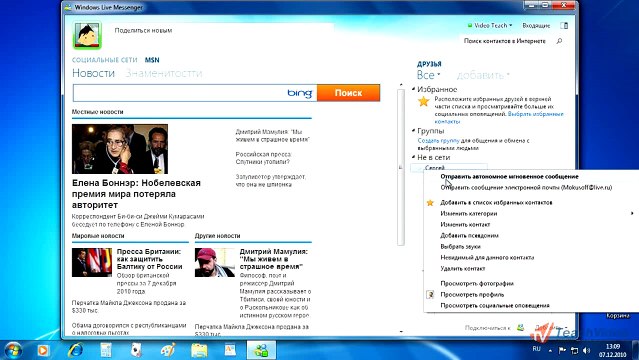Click the Поиск контактов в Интернете field
This screenshot has width=639, height=360.
coord(505,41)
